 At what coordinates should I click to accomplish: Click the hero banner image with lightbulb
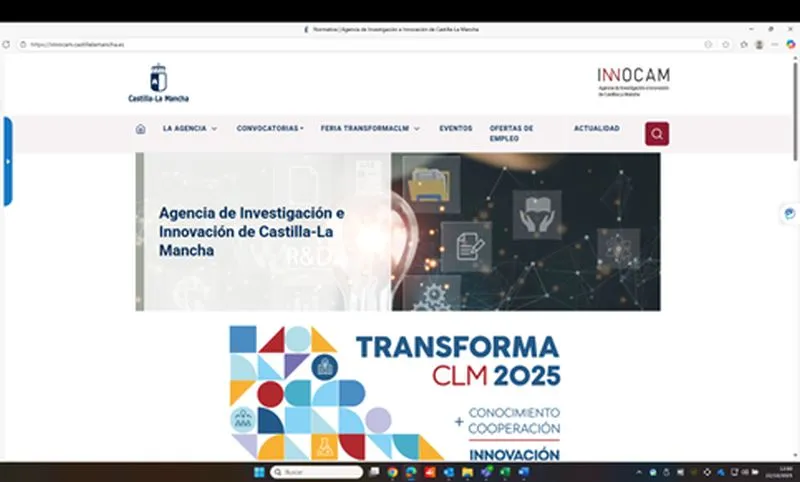398,232
